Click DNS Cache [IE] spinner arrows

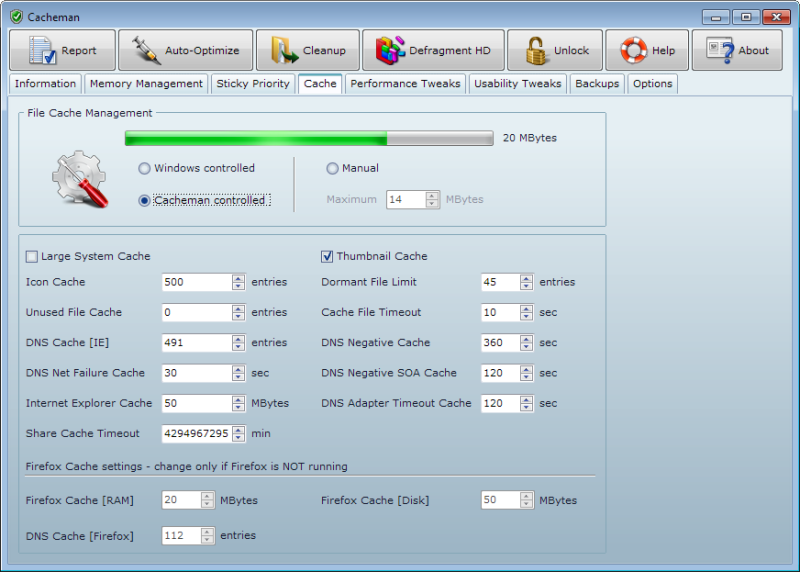(x=238, y=343)
